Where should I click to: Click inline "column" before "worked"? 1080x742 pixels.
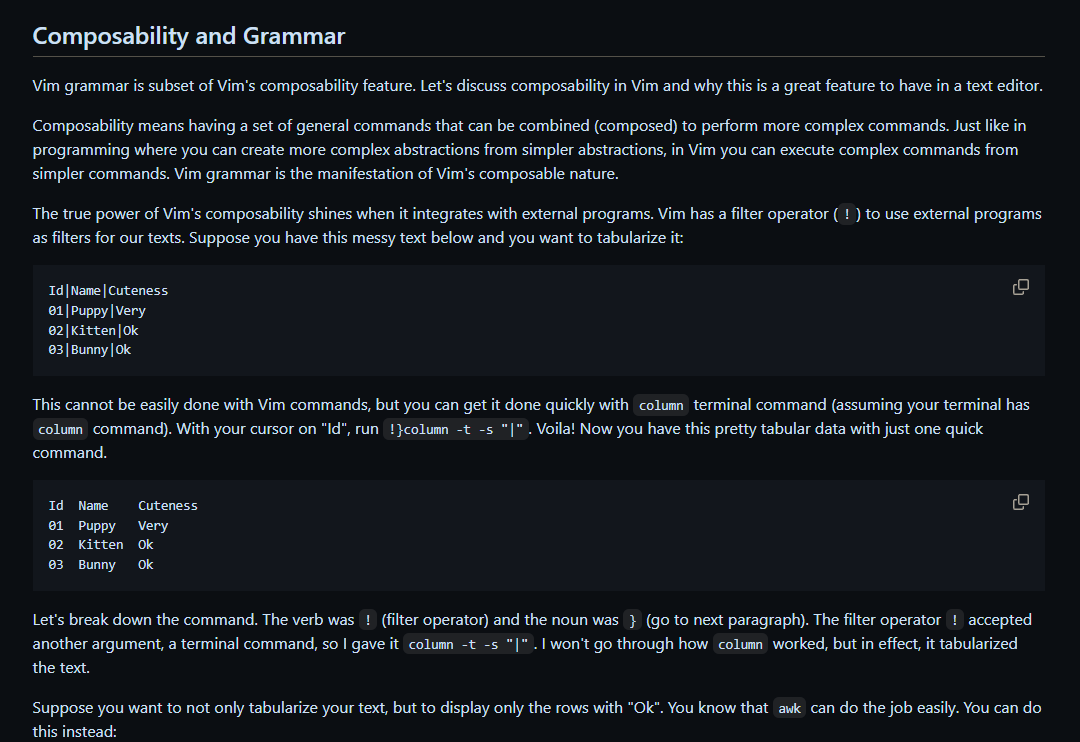(x=740, y=645)
